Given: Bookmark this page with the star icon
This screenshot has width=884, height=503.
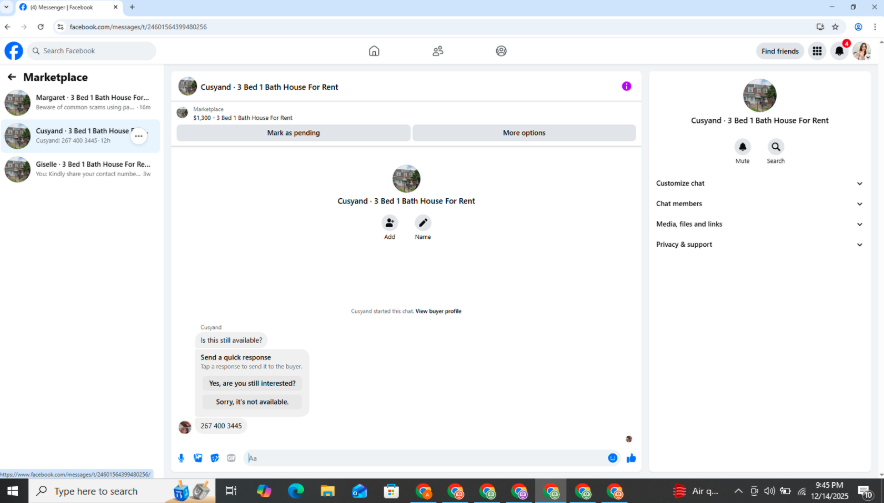Looking at the screenshot, I should (836, 27).
